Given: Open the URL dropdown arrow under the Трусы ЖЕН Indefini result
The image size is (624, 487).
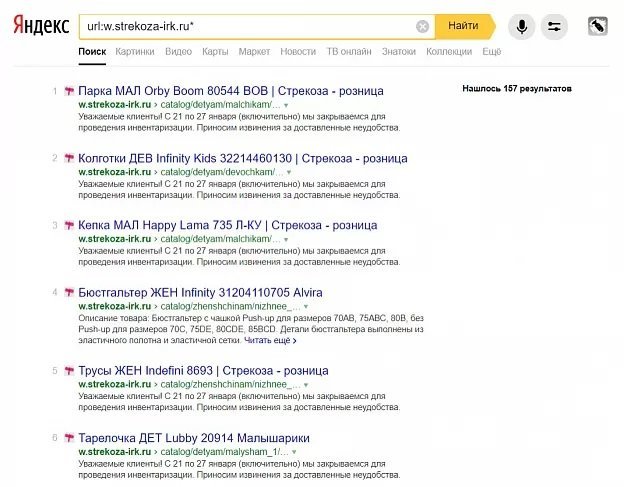Looking at the screenshot, I should (x=307, y=384).
